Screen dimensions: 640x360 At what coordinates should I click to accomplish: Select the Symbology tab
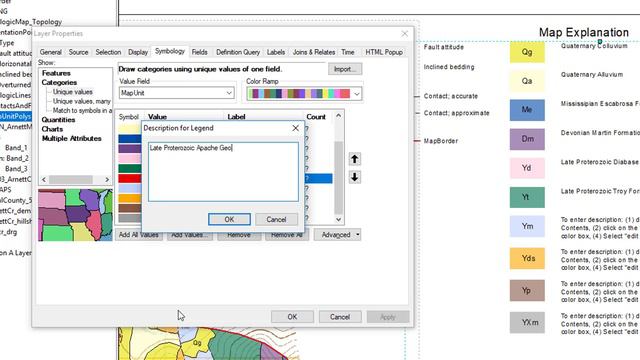point(170,51)
